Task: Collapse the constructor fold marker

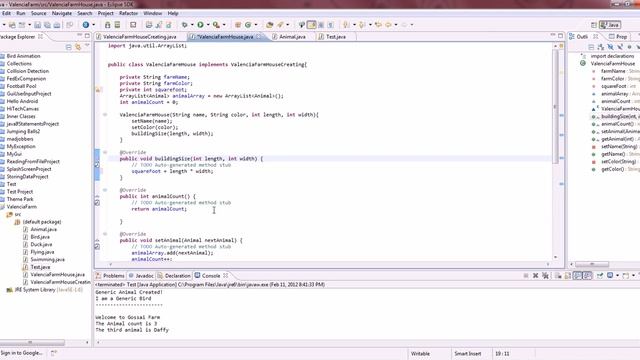Action: click(x=105, y=115)
